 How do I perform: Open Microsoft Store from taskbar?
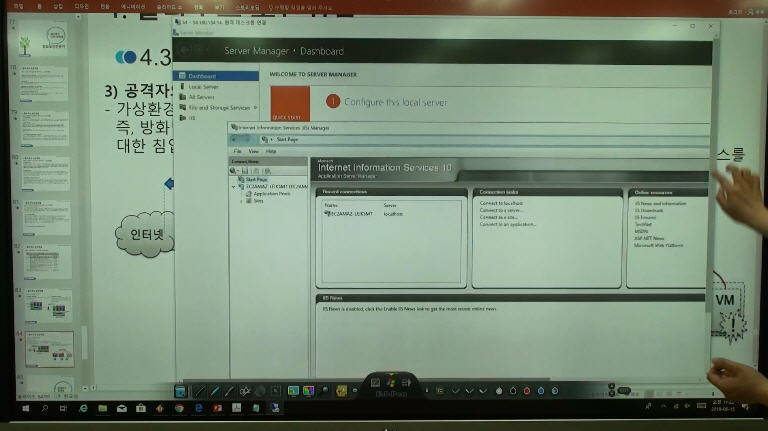[x=141, y=408]
